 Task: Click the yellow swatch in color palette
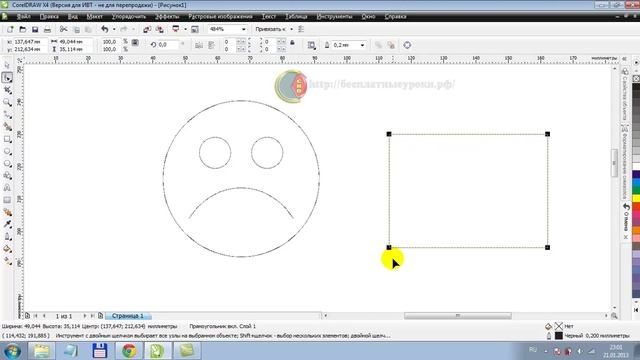tap(636, 198)
